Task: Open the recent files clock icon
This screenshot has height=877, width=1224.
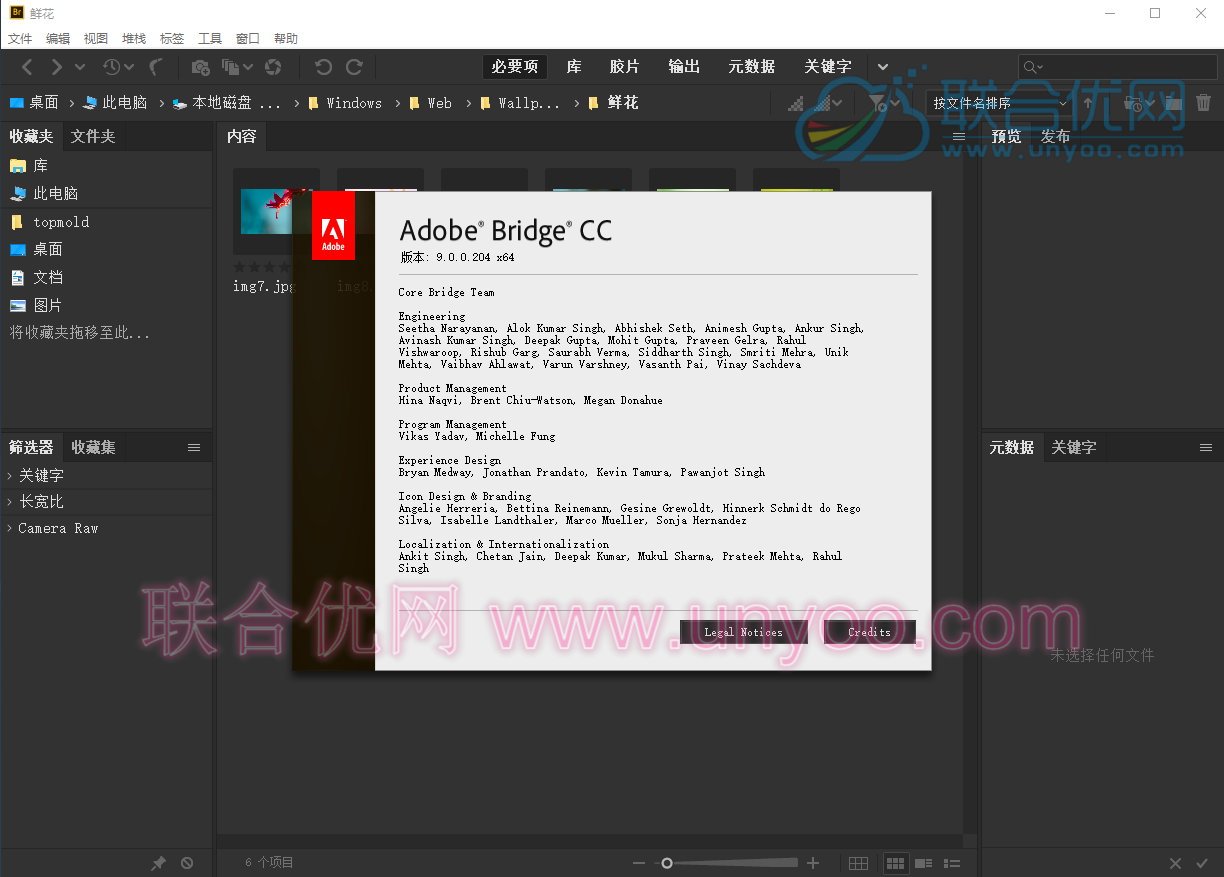Action: tap(111, 67)
